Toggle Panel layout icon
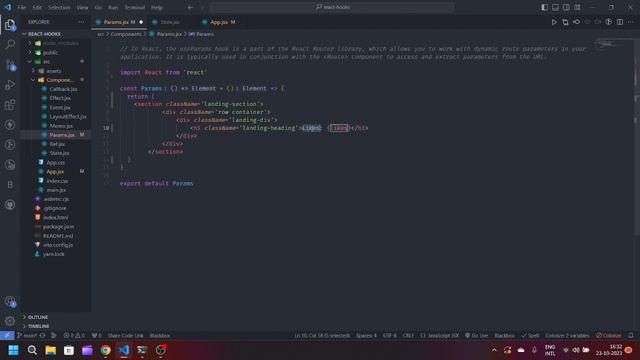Screen dimensions: 640x360 [556, 7]
